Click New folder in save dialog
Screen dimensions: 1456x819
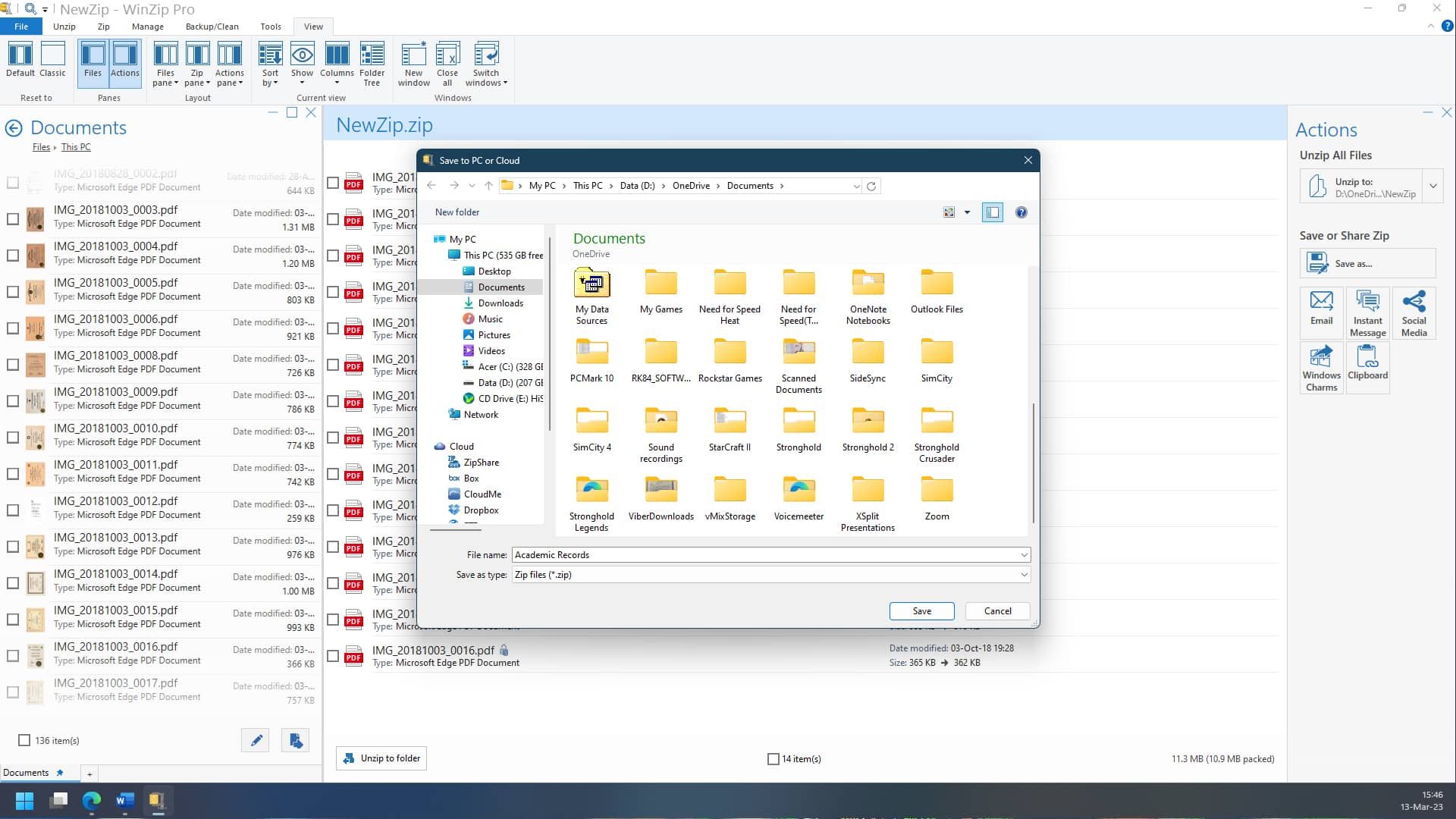pos(457,212)
